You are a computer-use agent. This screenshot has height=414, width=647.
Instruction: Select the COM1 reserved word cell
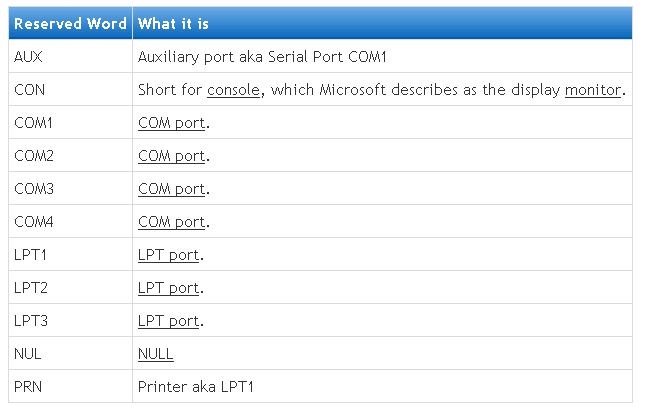[x=33, y=123]
